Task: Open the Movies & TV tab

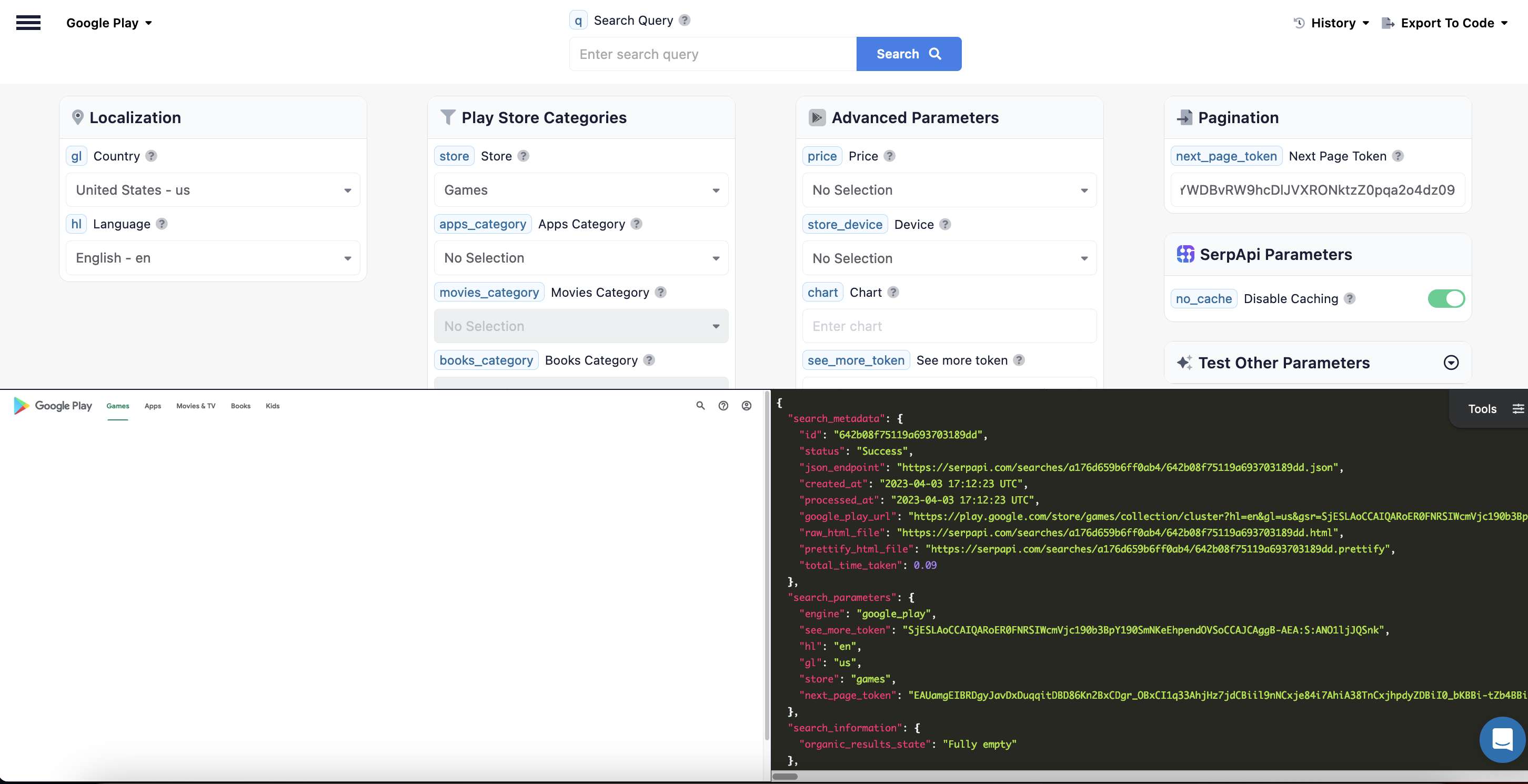Action: 195,406
